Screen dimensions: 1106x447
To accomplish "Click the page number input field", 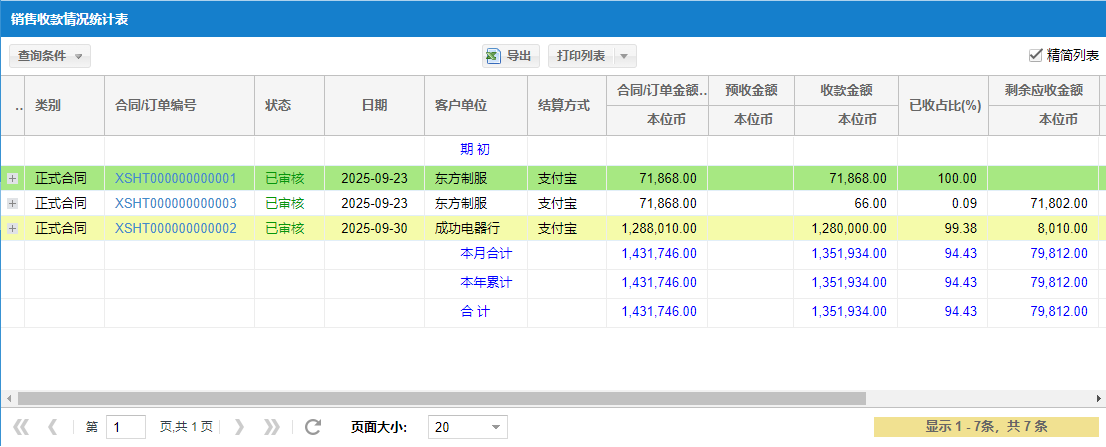I will coord(126,427).
